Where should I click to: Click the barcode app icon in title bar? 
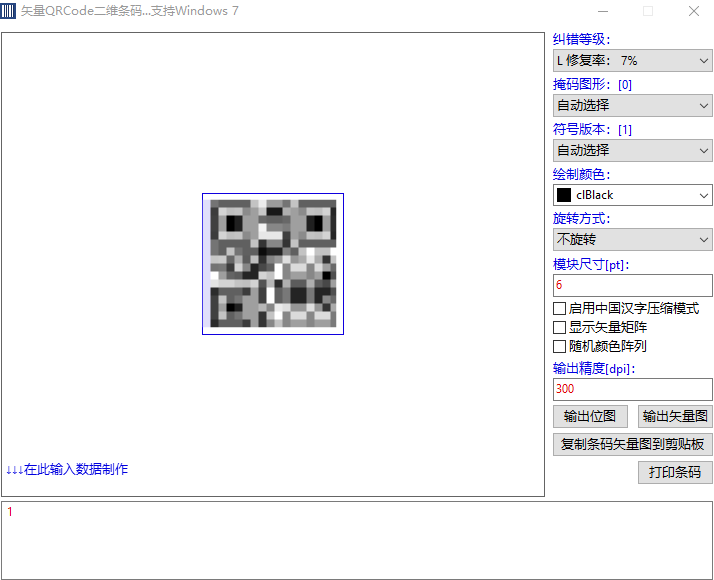pyautogui.click(x=8, y=10)
